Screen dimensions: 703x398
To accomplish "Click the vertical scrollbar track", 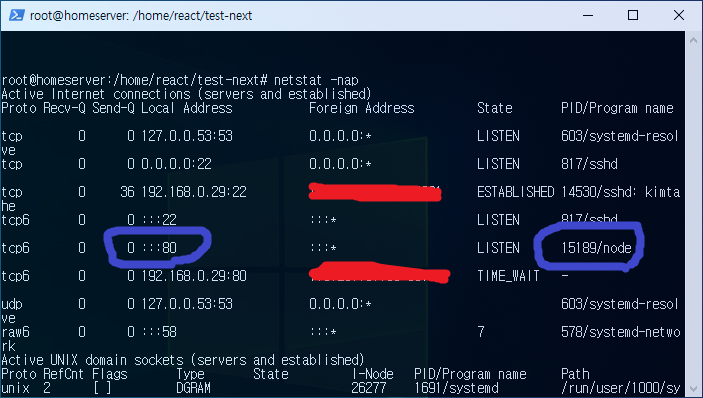I will pyautogui.click(x=694, y=214).
